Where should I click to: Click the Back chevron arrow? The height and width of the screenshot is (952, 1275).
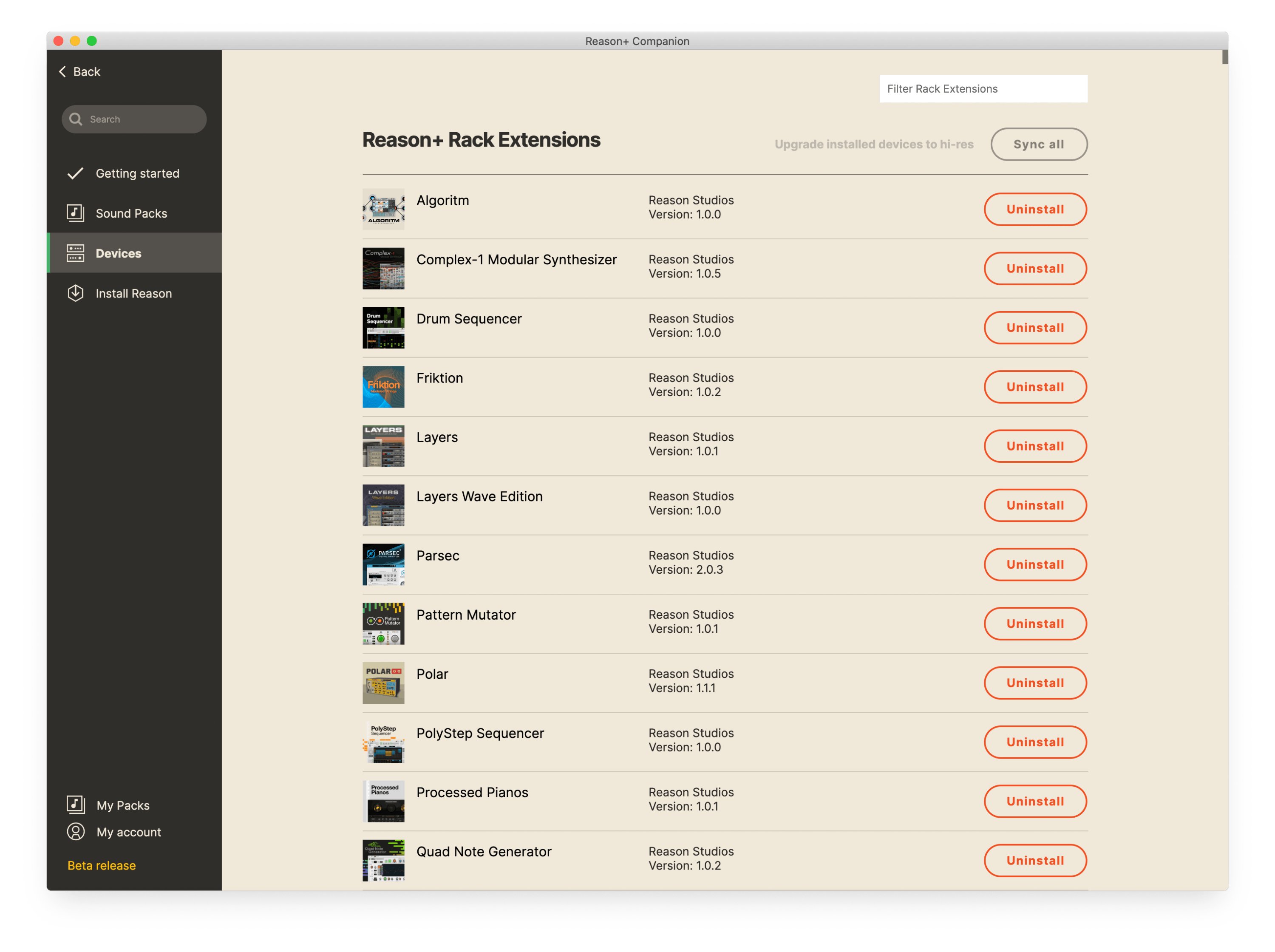click(62, 71)
